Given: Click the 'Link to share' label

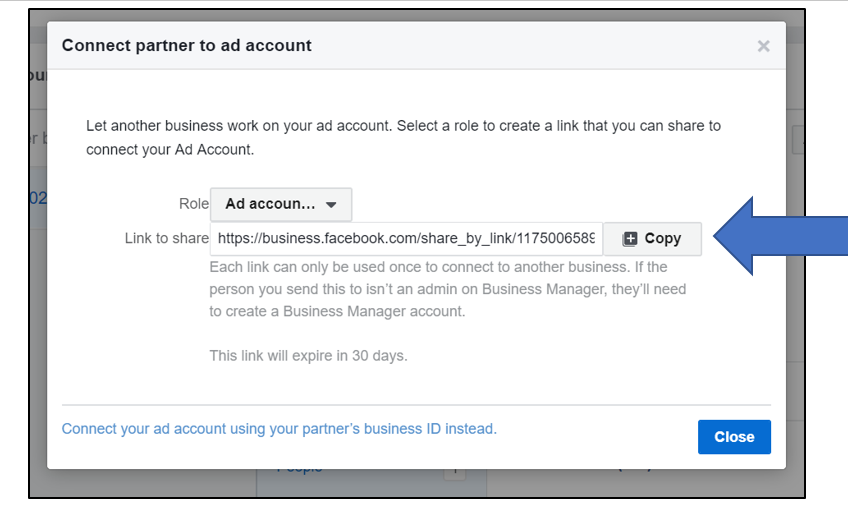Looking at the screenshot, I should 166,239.
